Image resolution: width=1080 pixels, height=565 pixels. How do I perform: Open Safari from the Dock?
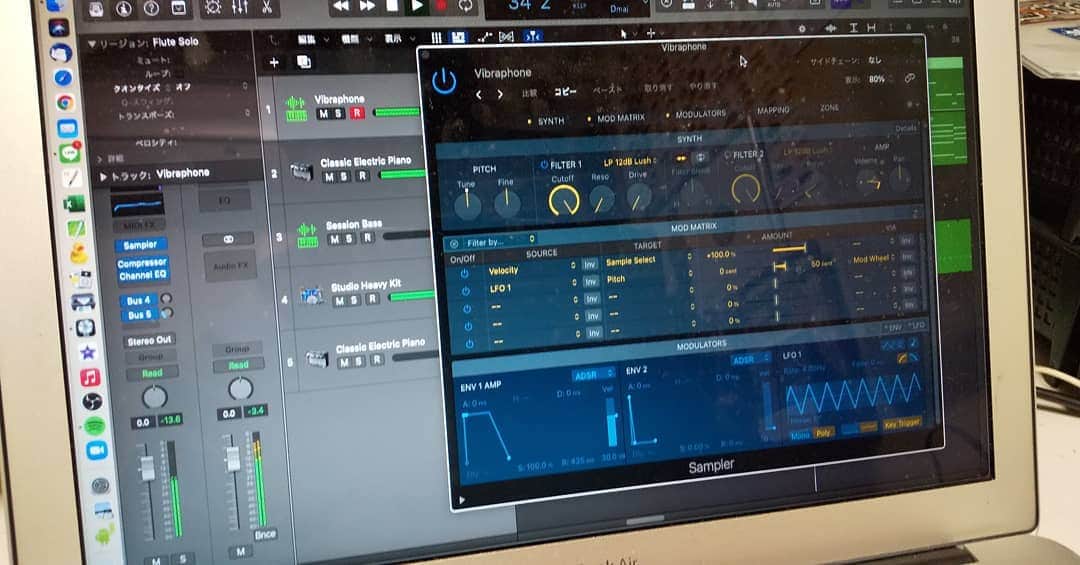pyautogui.click(x=63, y=77)
